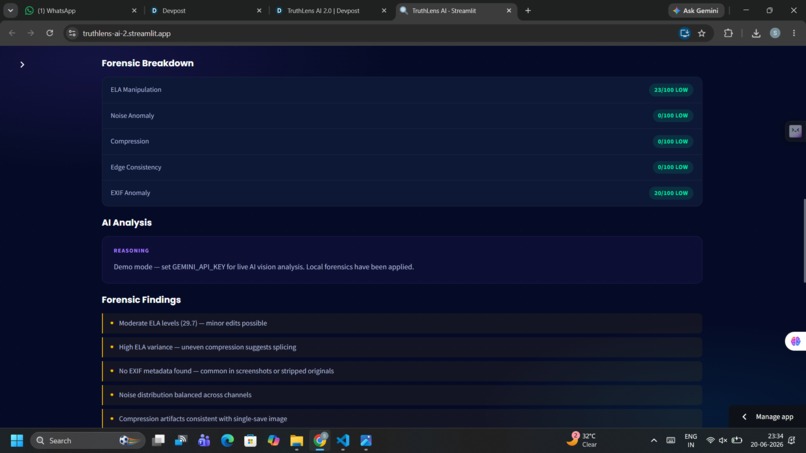Expand the Streamlit sidebar chevron
The image size is (806, 453).
(22, 64)
